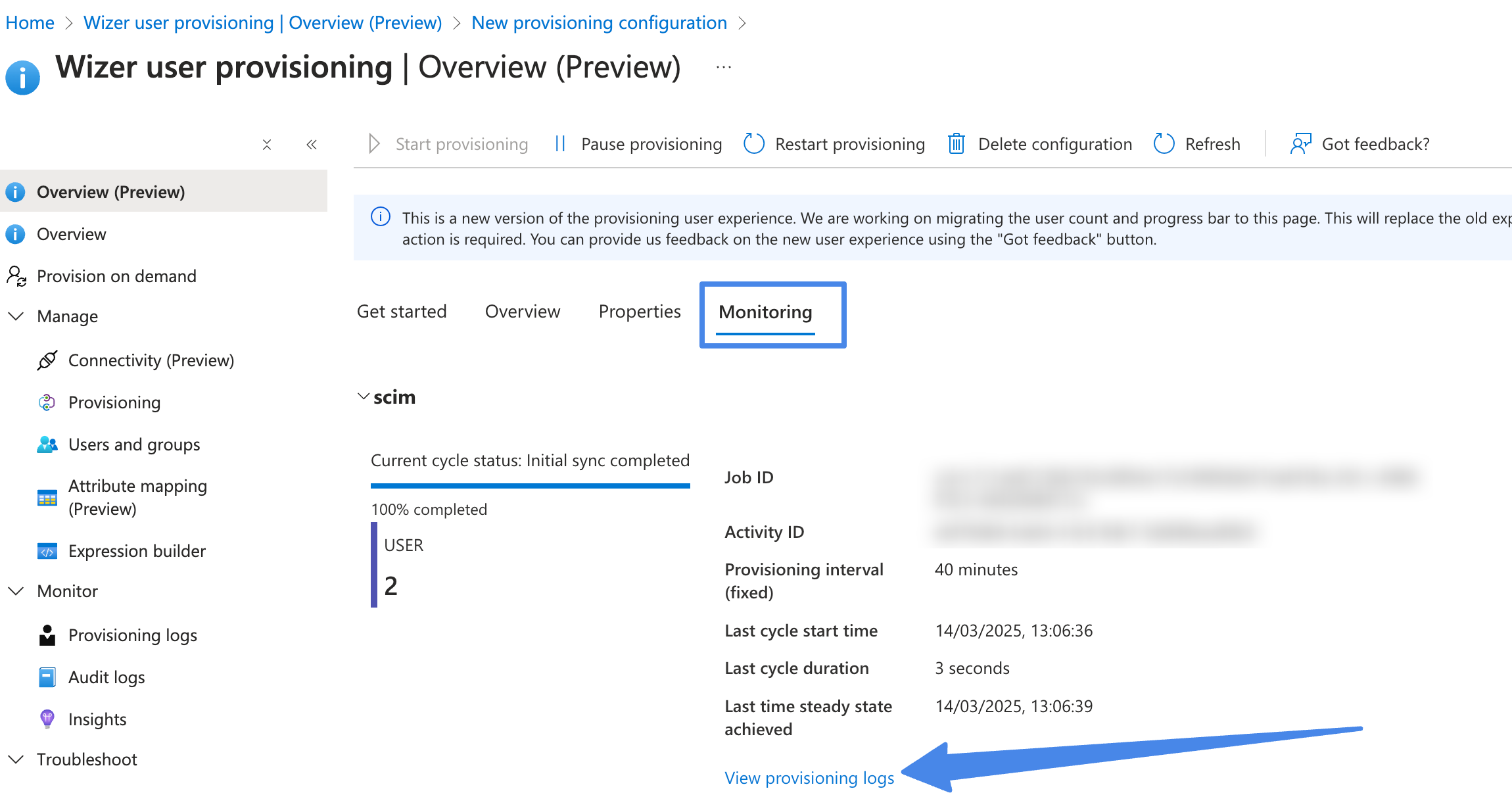Open Expression builder

point(137,551)
